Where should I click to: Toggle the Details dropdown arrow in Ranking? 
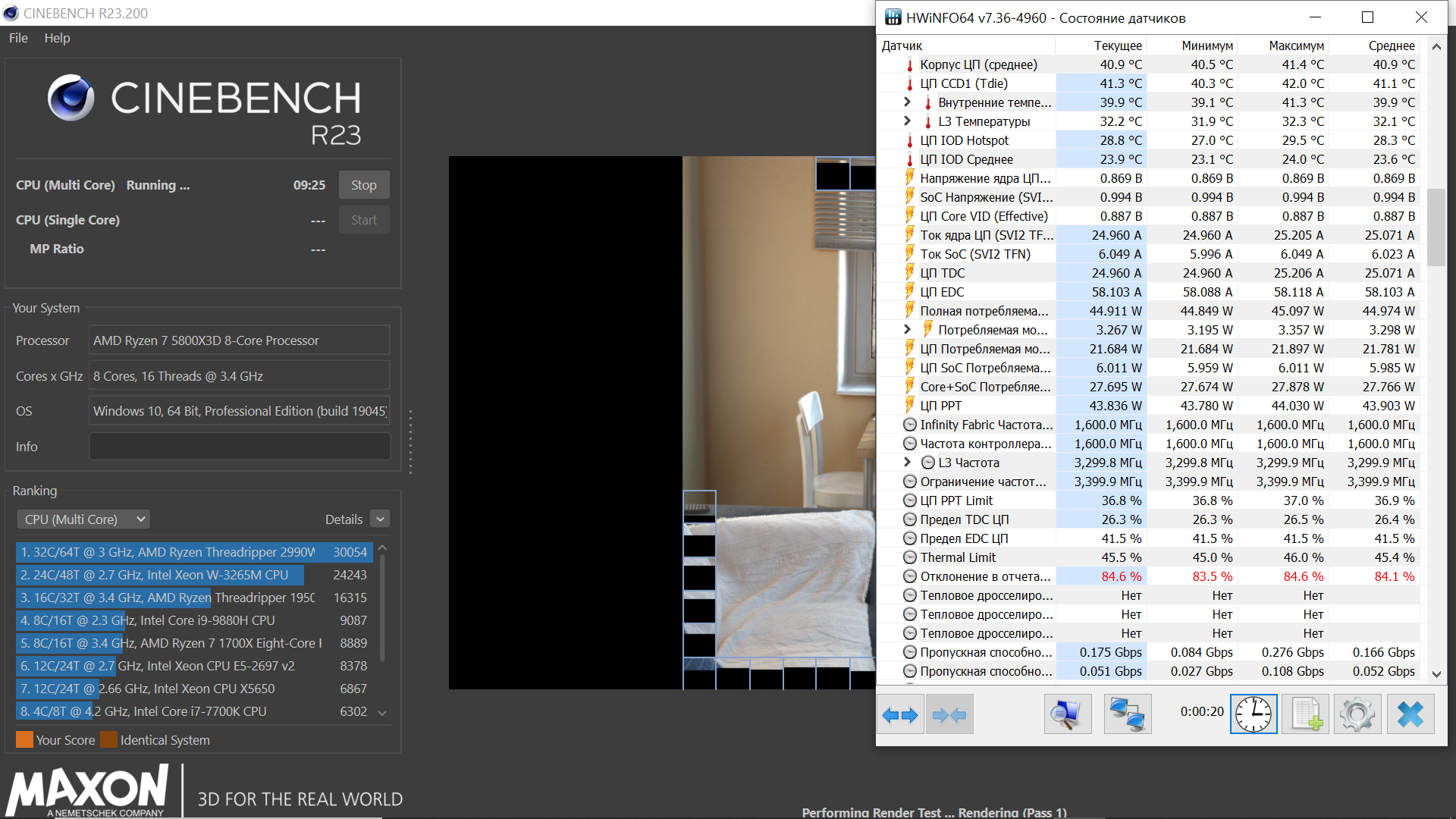point(381,519)
